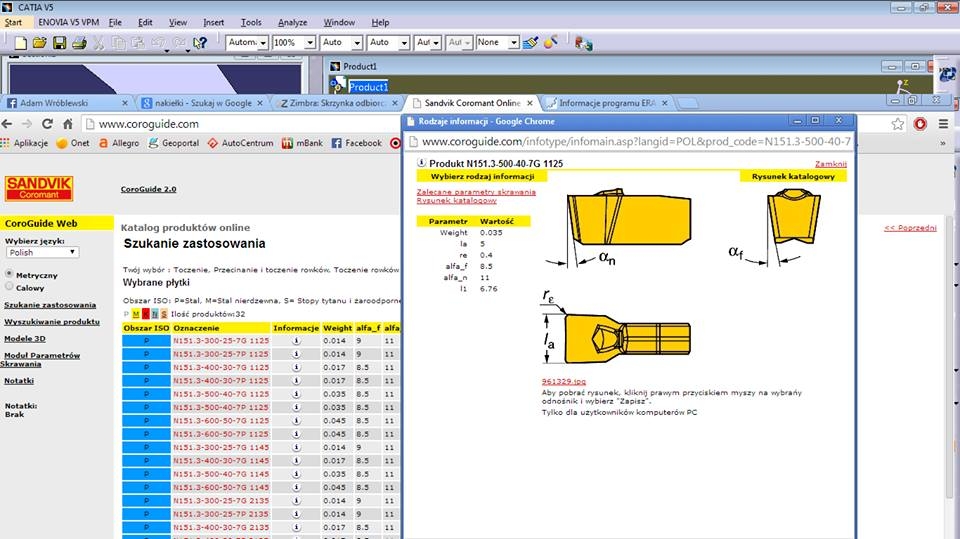960x539 pixels.
Task: Click info icon for N151.3-300-25-7G 1125 row
Action: pos(296,341)
